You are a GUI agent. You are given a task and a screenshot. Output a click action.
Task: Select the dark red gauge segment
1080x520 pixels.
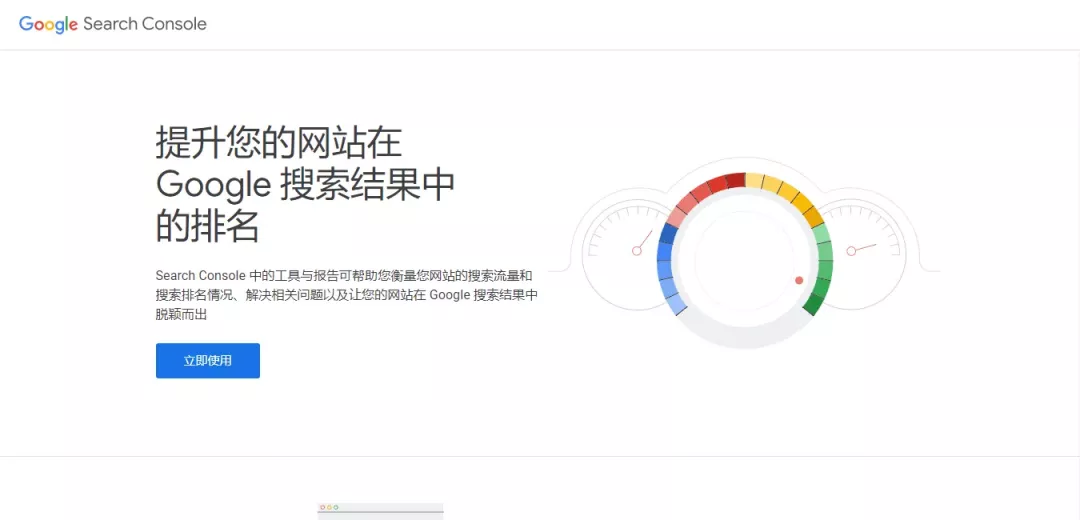click(x=735, y=180)
